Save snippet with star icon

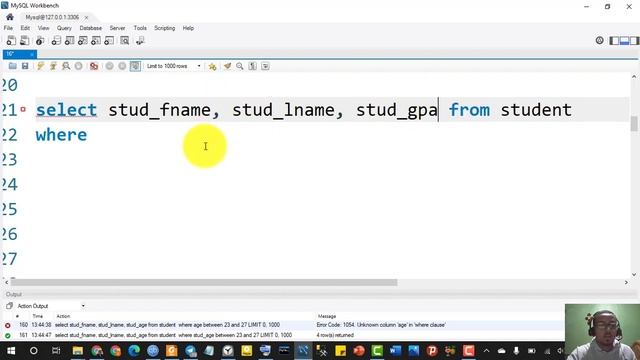[212, 66]
